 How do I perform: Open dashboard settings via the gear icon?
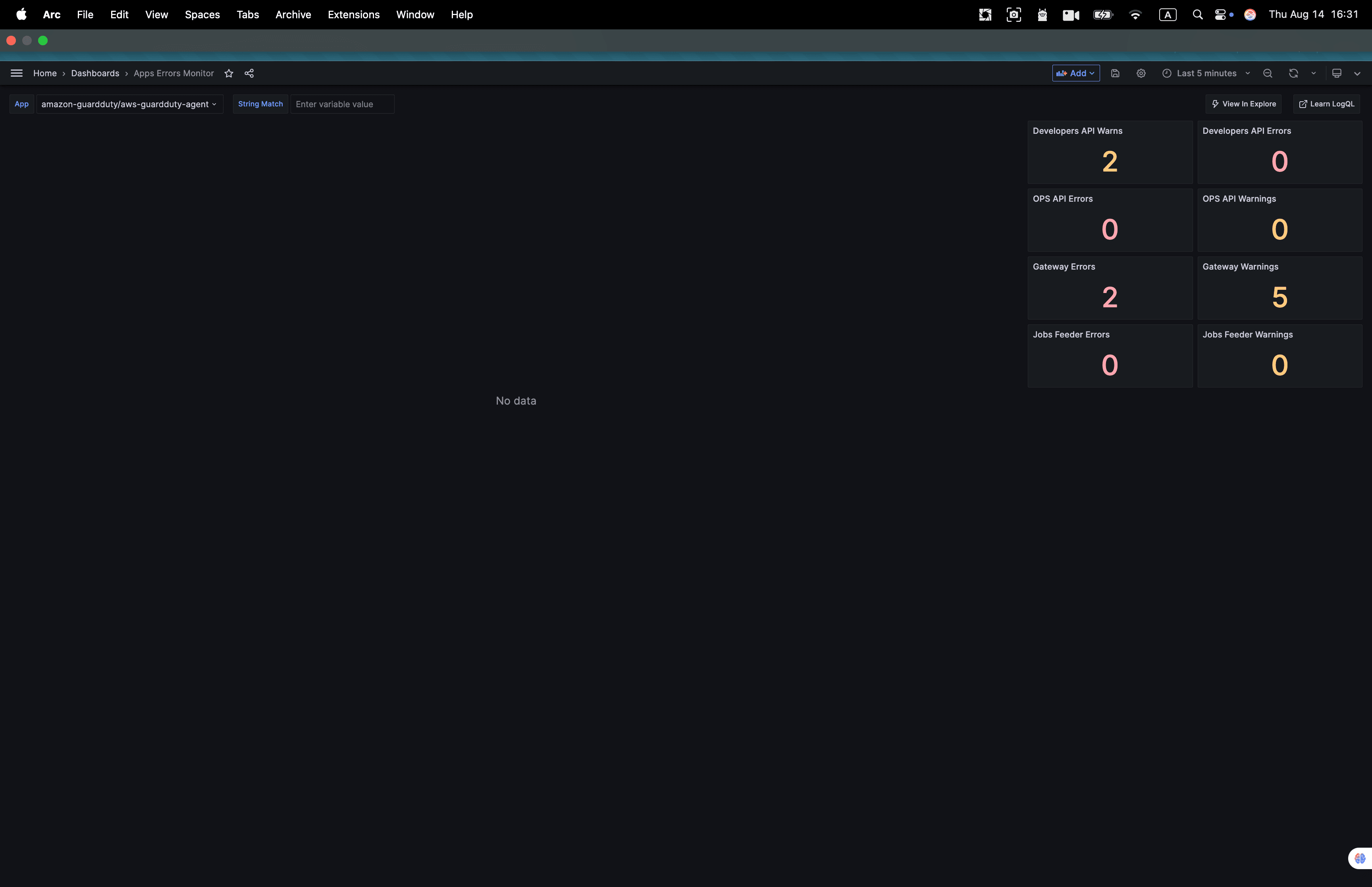point(1141,73)
